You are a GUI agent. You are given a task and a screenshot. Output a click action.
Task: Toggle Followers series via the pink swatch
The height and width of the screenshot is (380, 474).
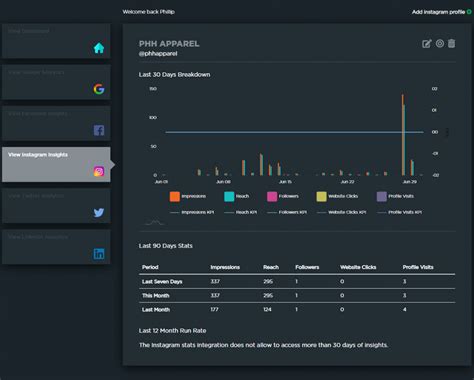[x=272, y=196]
